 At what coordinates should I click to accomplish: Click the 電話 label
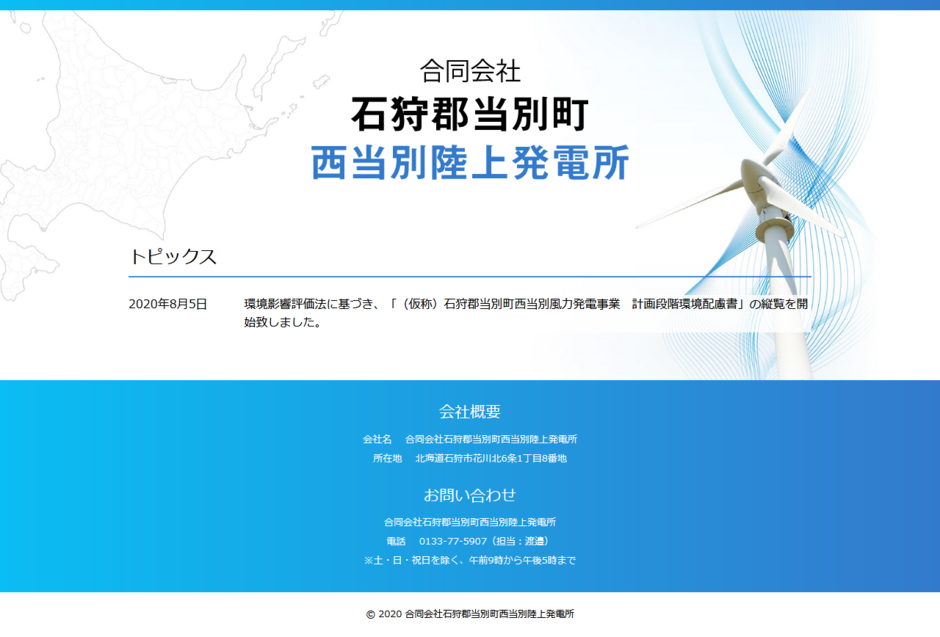(396, 541)
